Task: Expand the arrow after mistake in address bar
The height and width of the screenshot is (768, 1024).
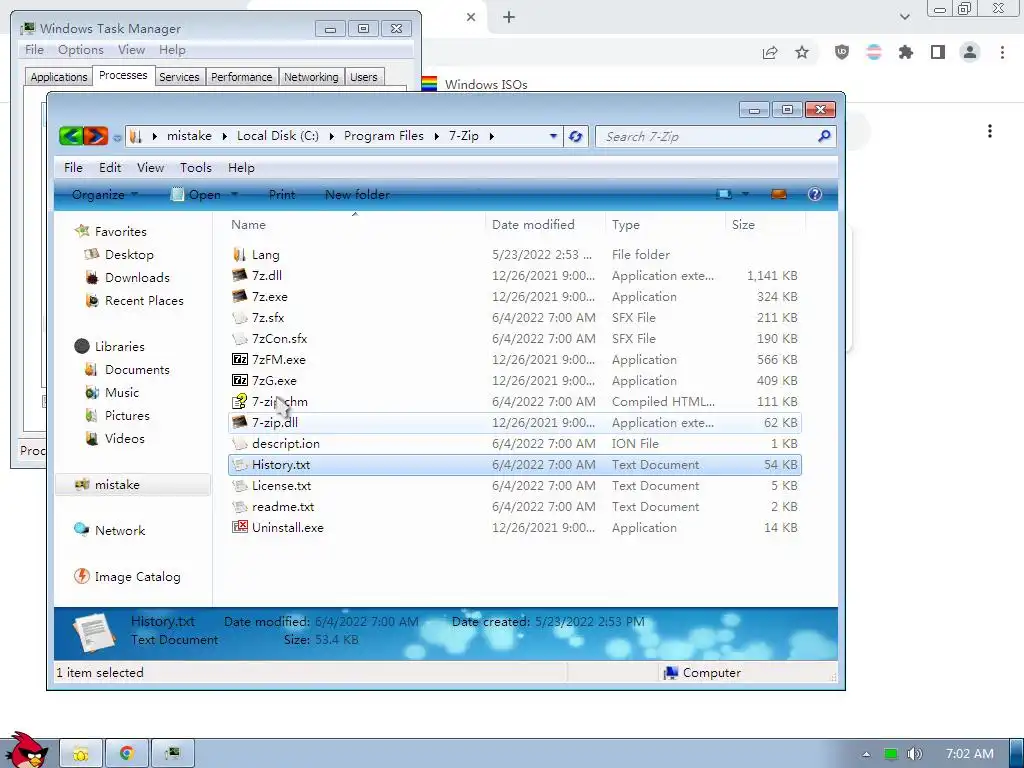Action: click(225, 136)
